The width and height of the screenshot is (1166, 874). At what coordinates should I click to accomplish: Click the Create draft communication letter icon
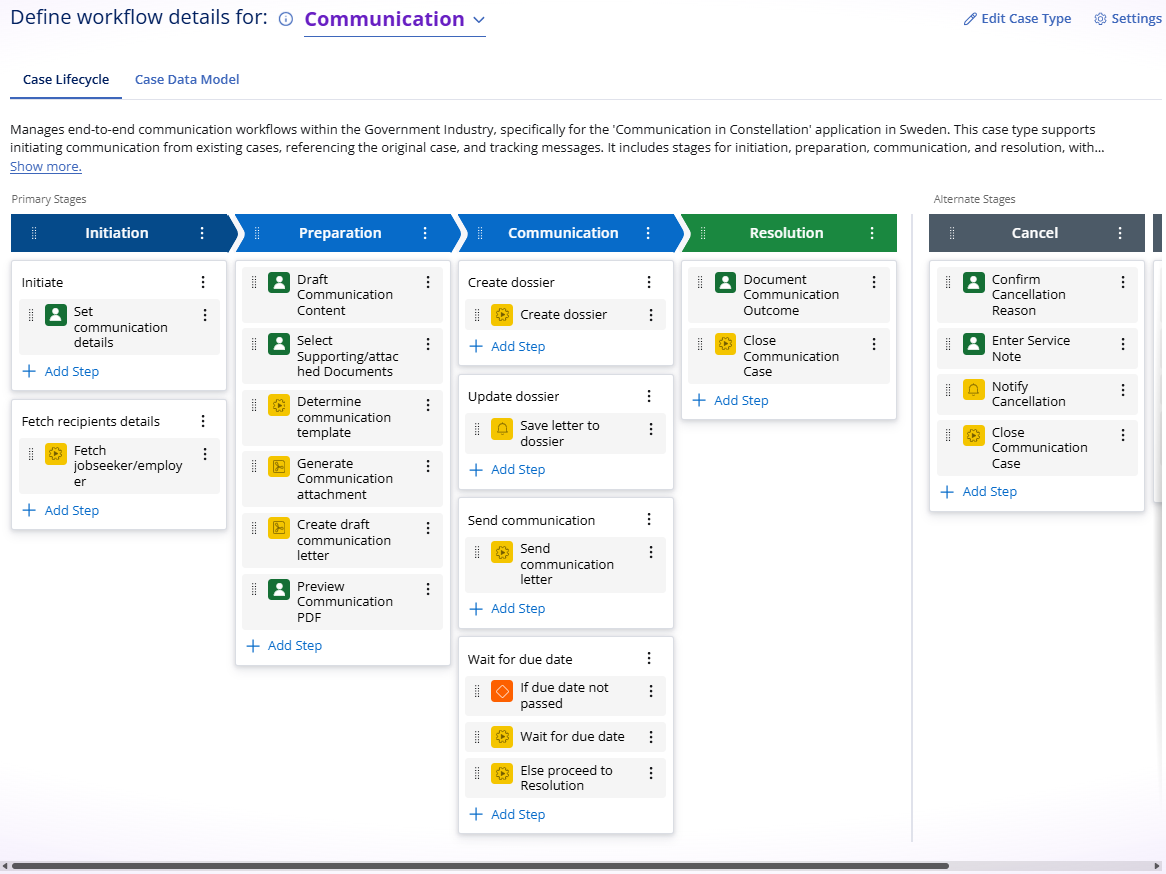click(x=279, y=528)
